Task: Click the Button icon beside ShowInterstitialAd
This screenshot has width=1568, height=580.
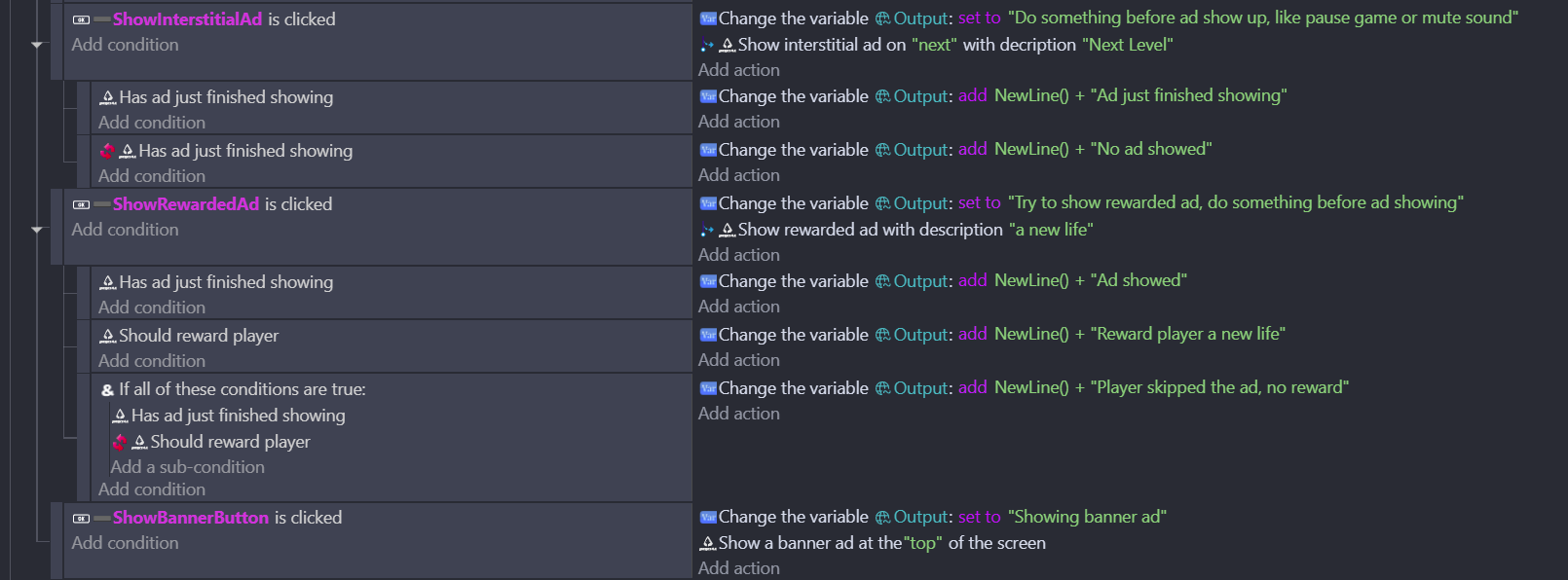Action: pyautogui.click(x=80, y=18)
